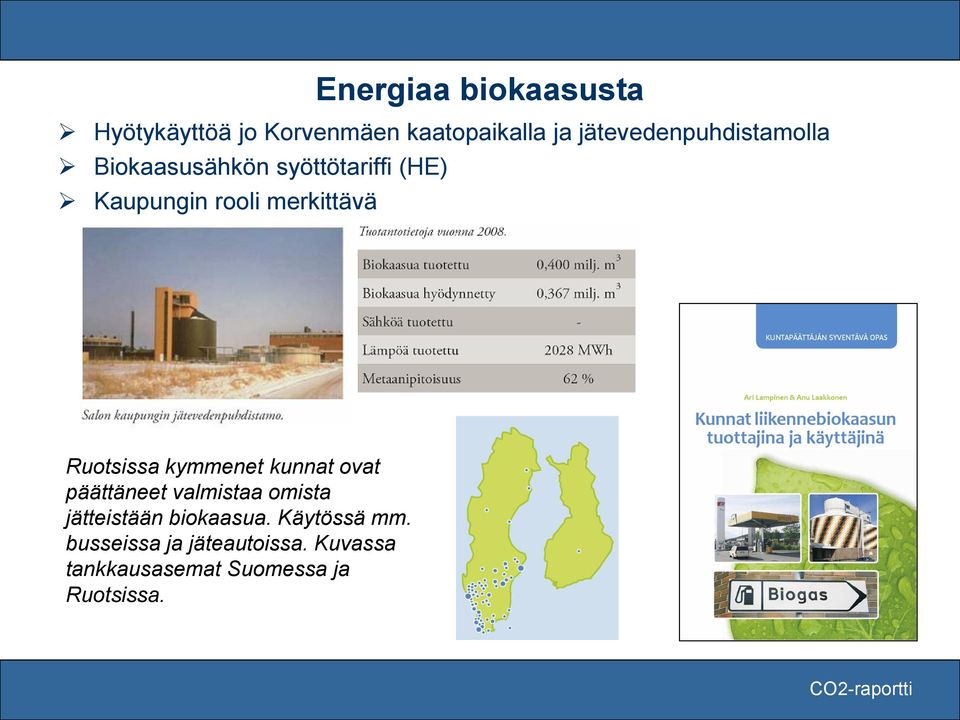Viewport: 960px width, 720px height.
Task: Click book title 'Kunnat liikennebiokaasun tuottajina ja käyttäjinä'
Action: coord(795,429)
